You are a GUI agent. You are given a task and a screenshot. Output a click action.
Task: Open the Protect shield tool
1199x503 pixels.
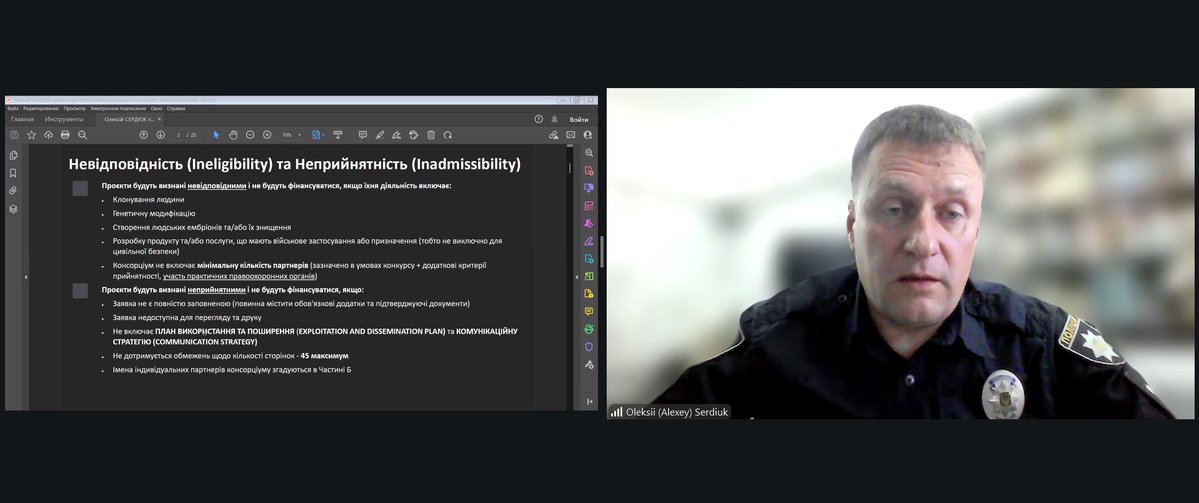click(x=589, y=347)
